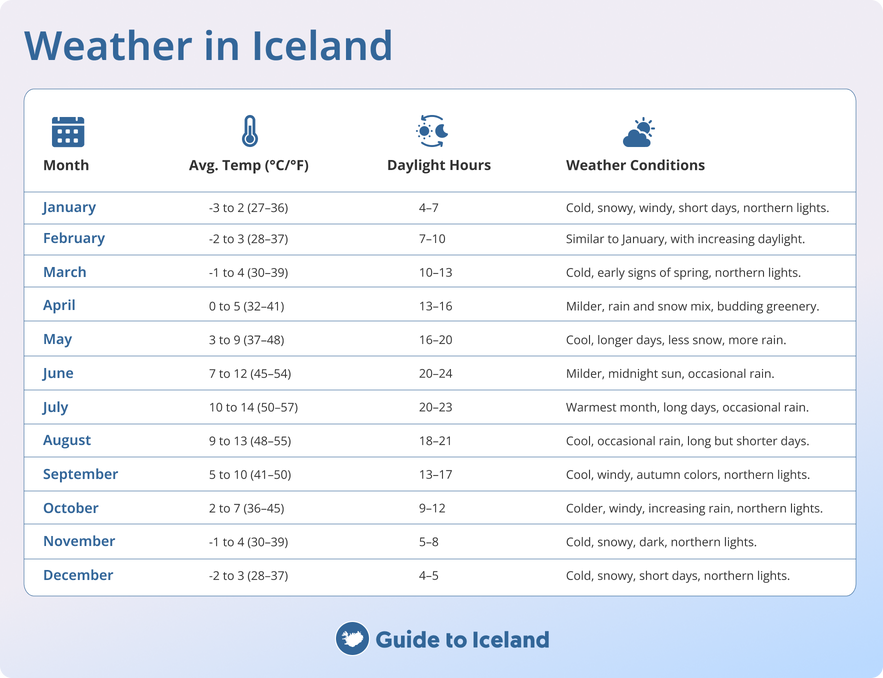
Task: Click the December month label
Action: click(x=78, y=575)
